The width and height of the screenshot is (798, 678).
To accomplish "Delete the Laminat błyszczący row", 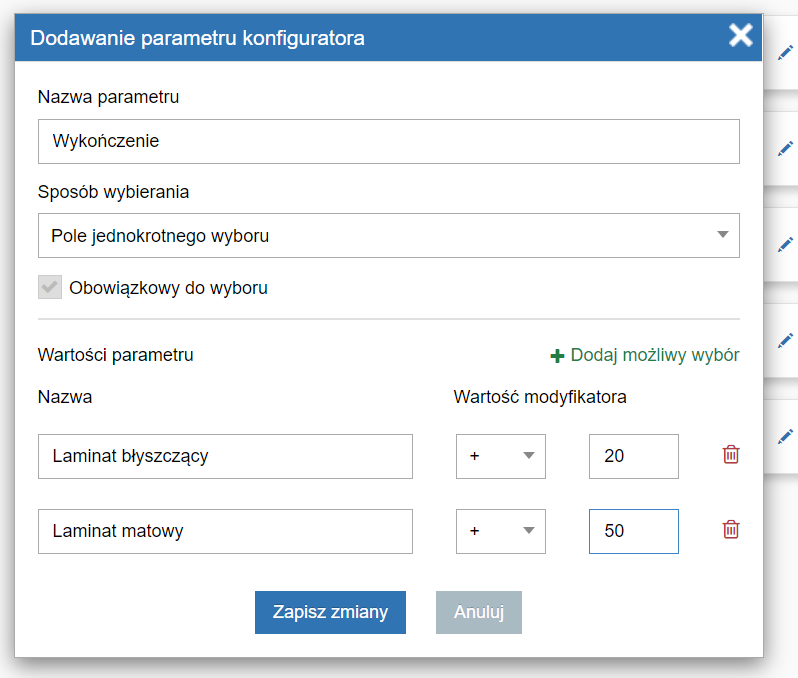I will 731,455.
